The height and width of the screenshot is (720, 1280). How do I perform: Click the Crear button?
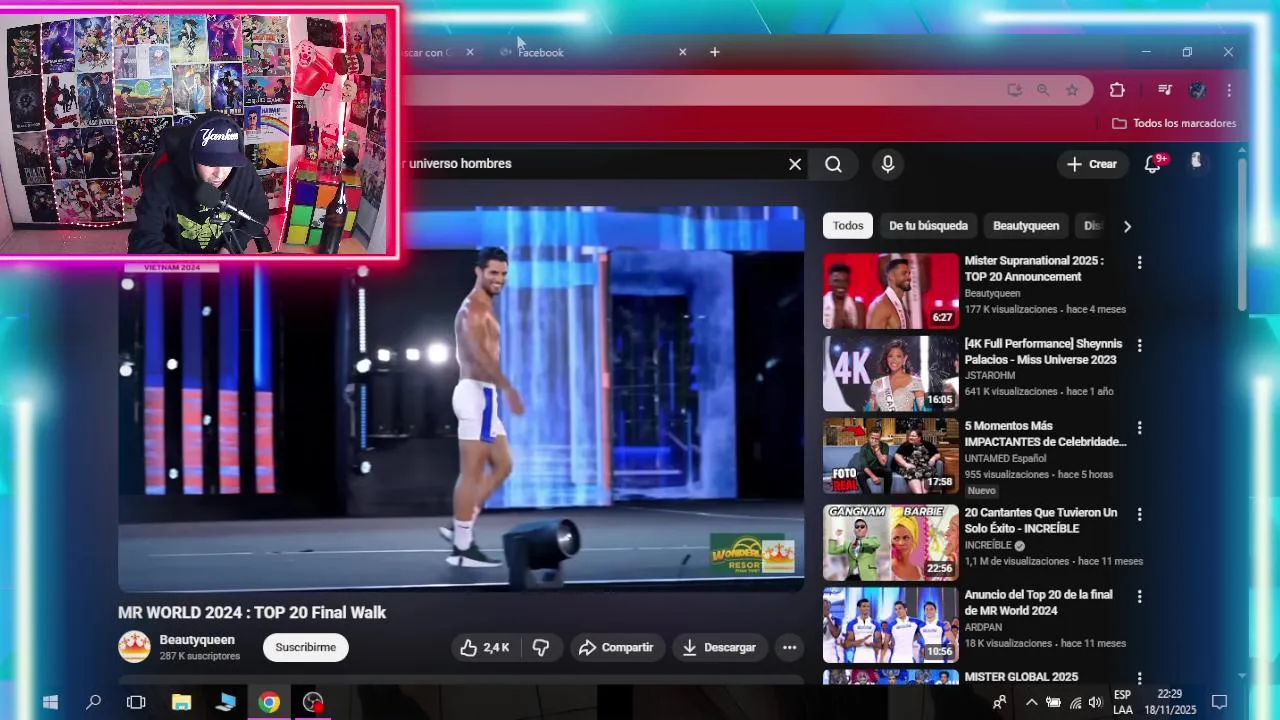[x=1092, y=164]
